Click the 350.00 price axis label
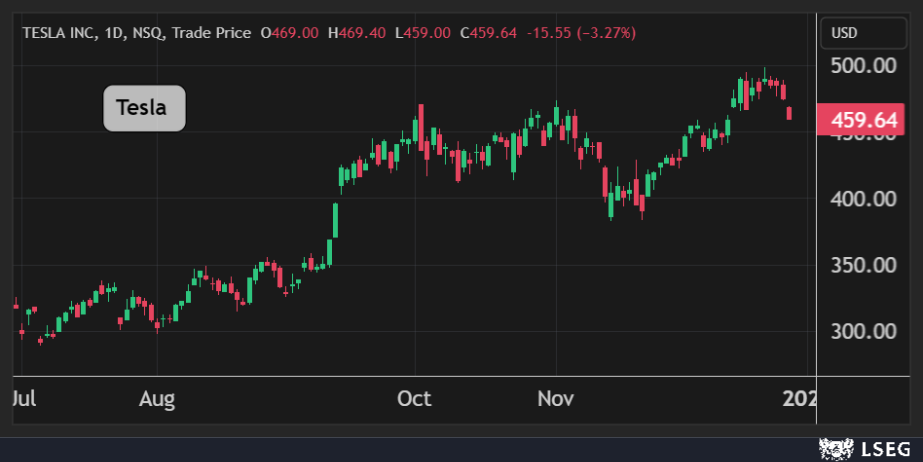923x462 pixels. point(862,265)
